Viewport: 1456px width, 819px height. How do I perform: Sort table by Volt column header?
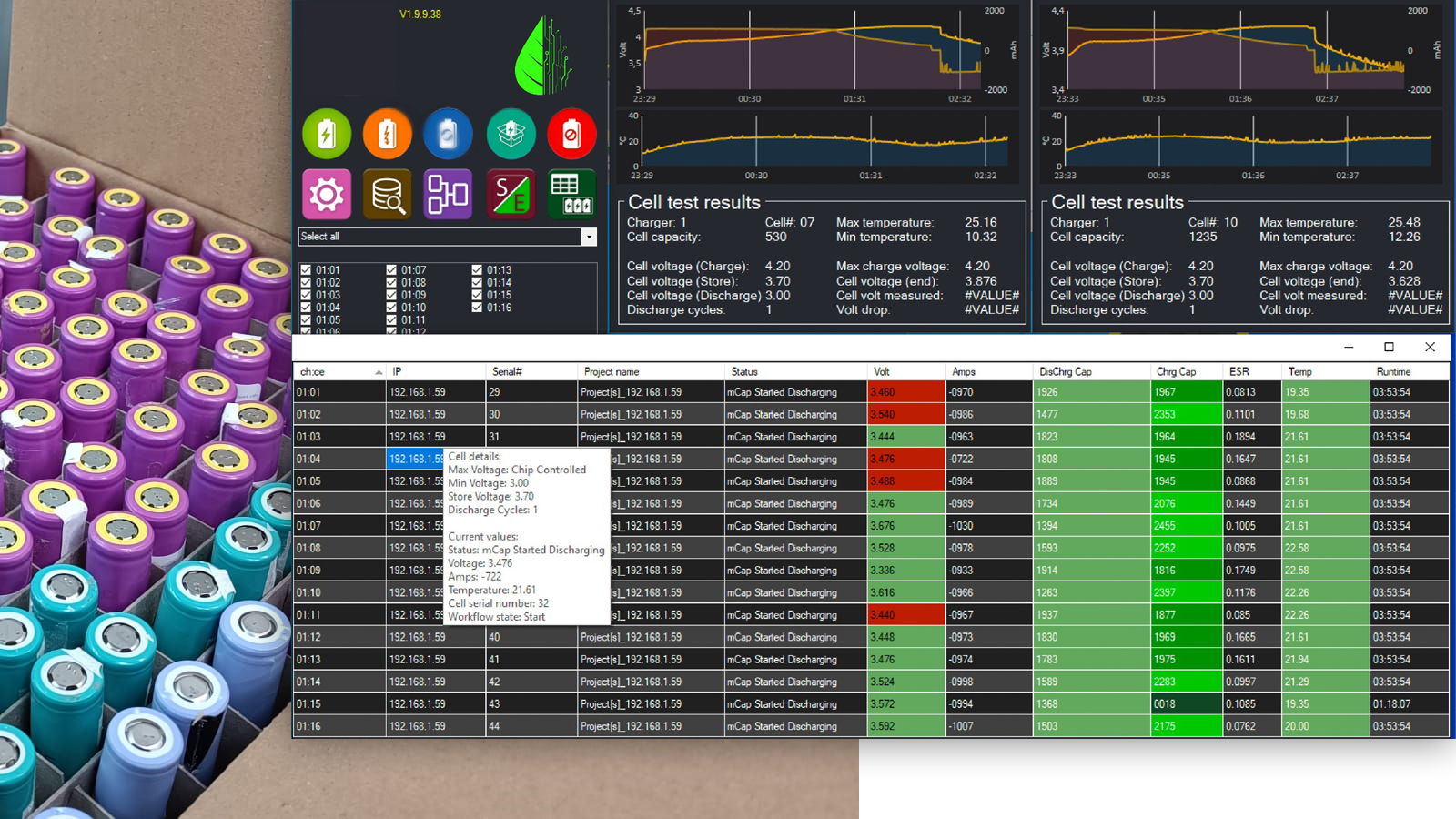906,371
